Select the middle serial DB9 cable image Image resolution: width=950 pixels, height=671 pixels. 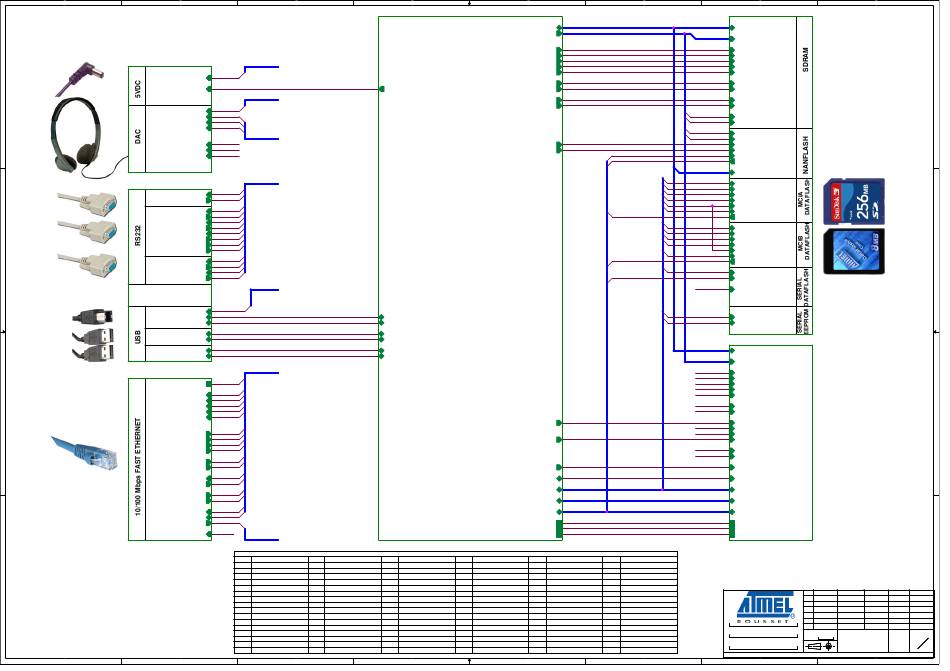(88, 231)
